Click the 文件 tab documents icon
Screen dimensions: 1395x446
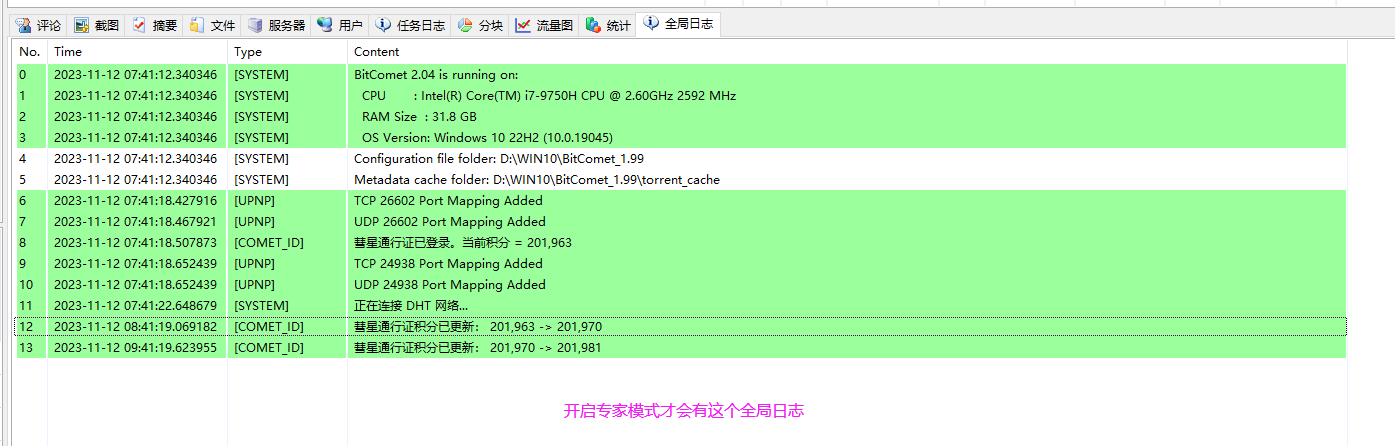pyautogui.click(x=198, y=26)
